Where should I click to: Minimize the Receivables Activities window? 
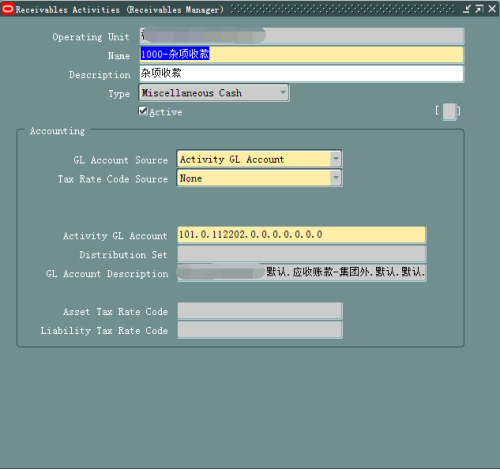coord(467,9)
